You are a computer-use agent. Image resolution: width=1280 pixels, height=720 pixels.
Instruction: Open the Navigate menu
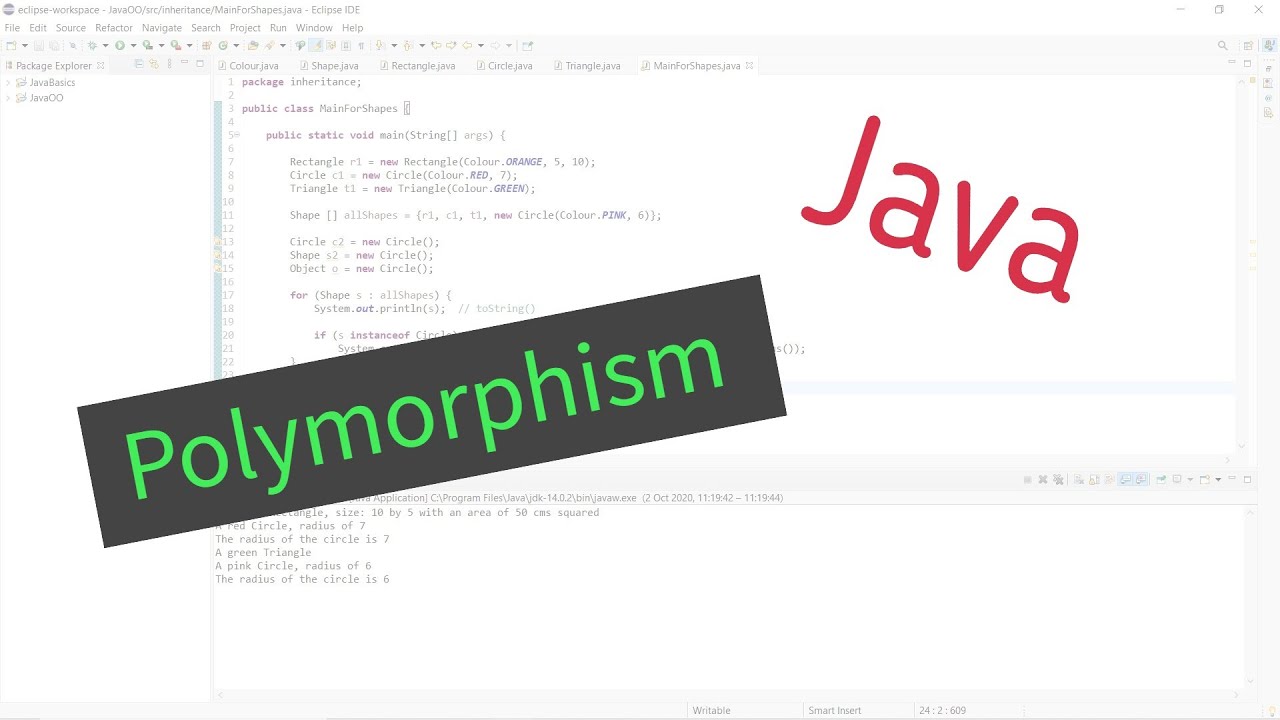point(162,28)
